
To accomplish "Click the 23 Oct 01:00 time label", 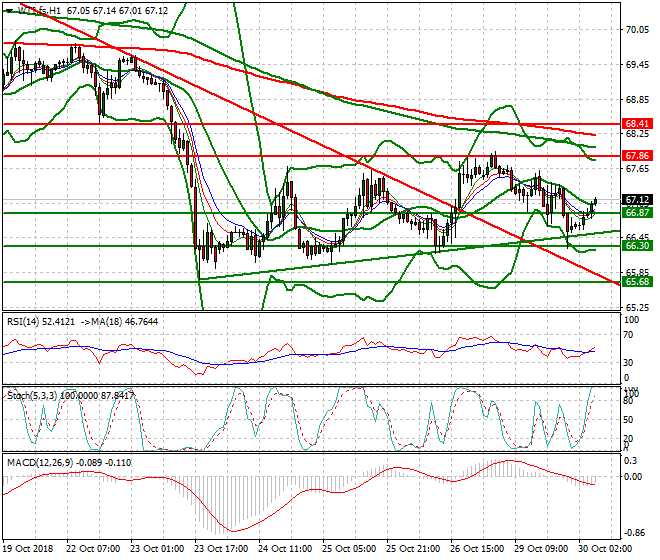I will (x=157, y=549).
